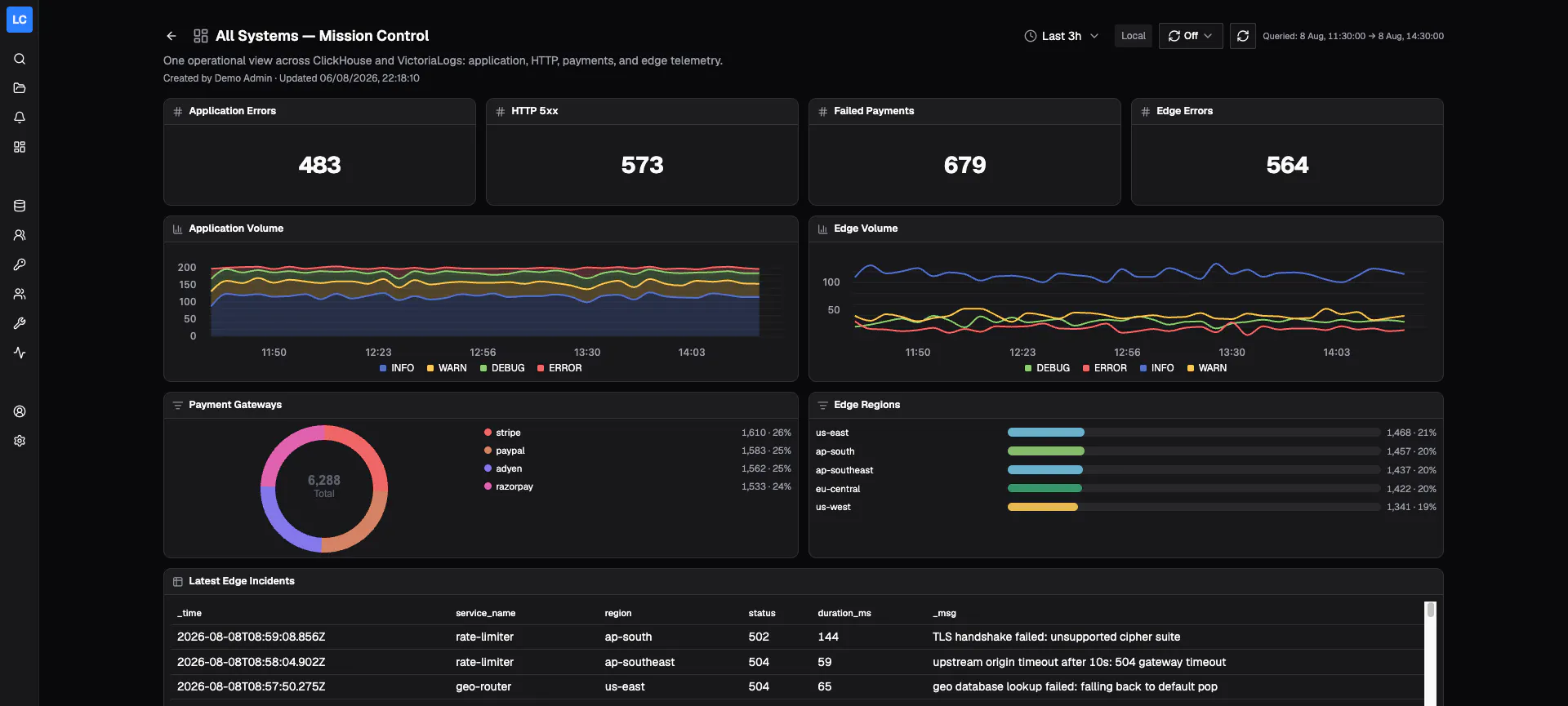Click the 564 Edge Errors value
This screenshot has width=1568, height=706.
(1287, 165)
